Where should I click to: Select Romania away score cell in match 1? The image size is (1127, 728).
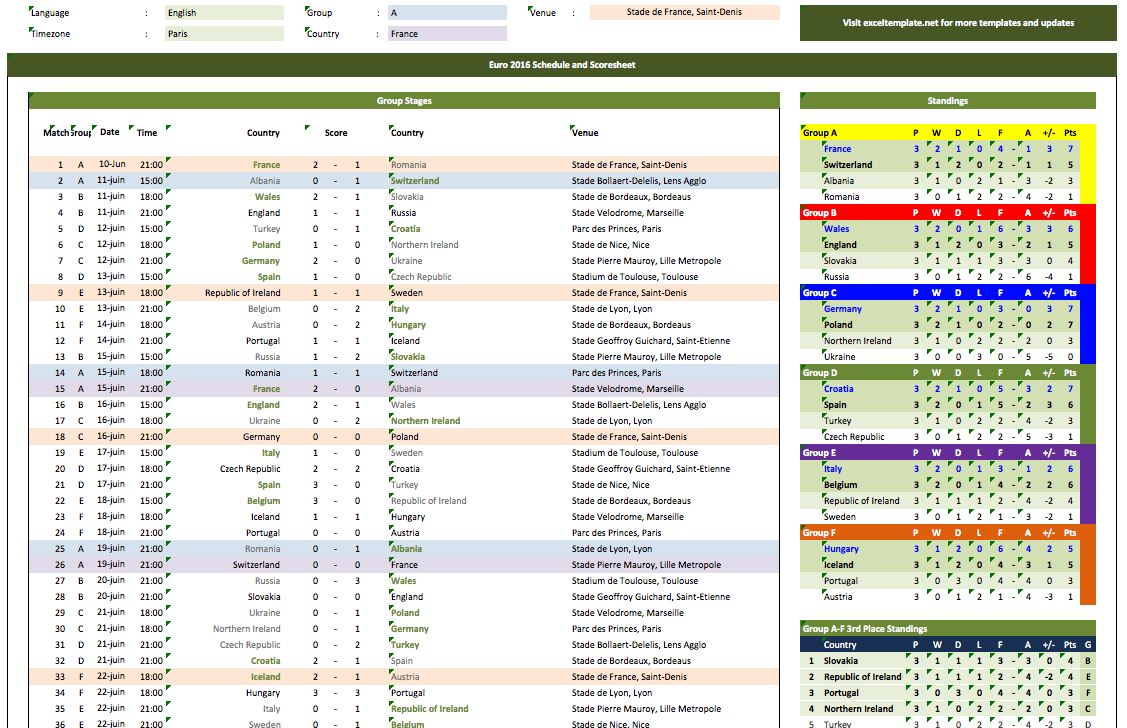[x=357, y=165]
